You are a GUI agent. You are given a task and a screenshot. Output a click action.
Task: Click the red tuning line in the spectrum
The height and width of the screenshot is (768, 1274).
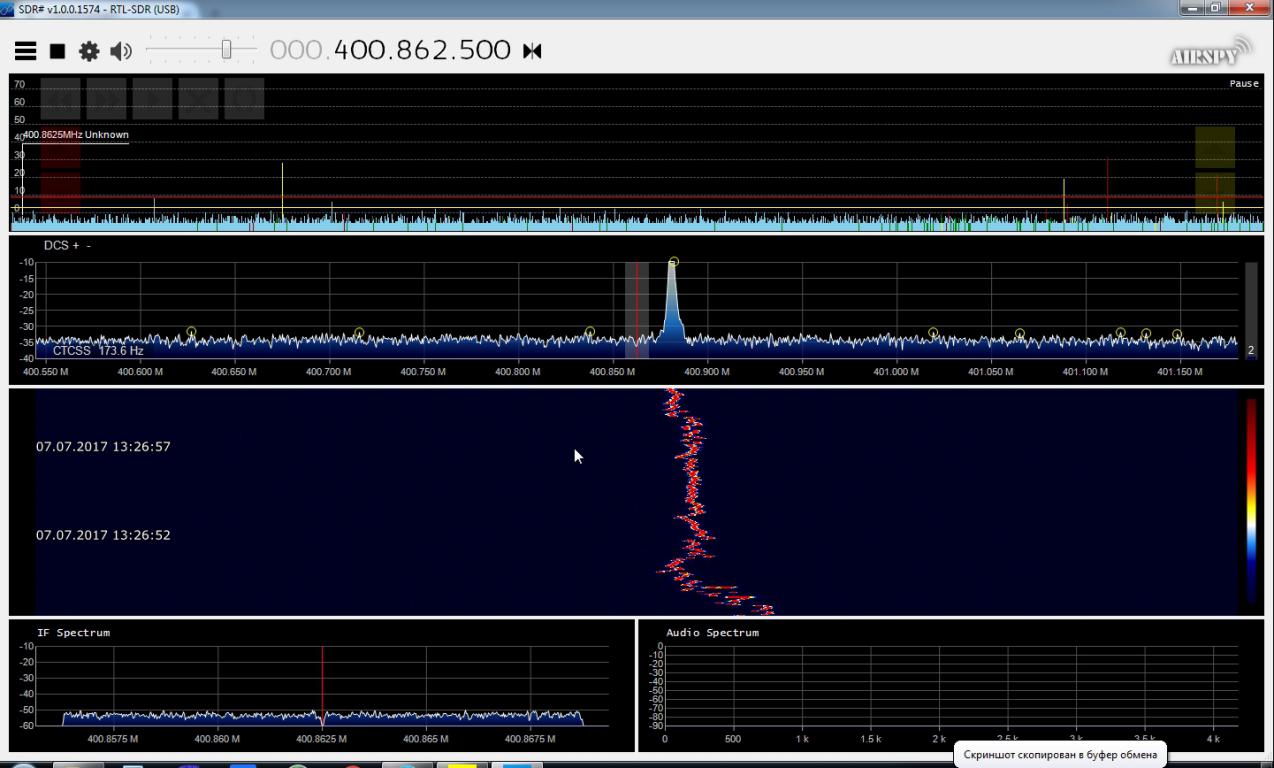(636, 310)
